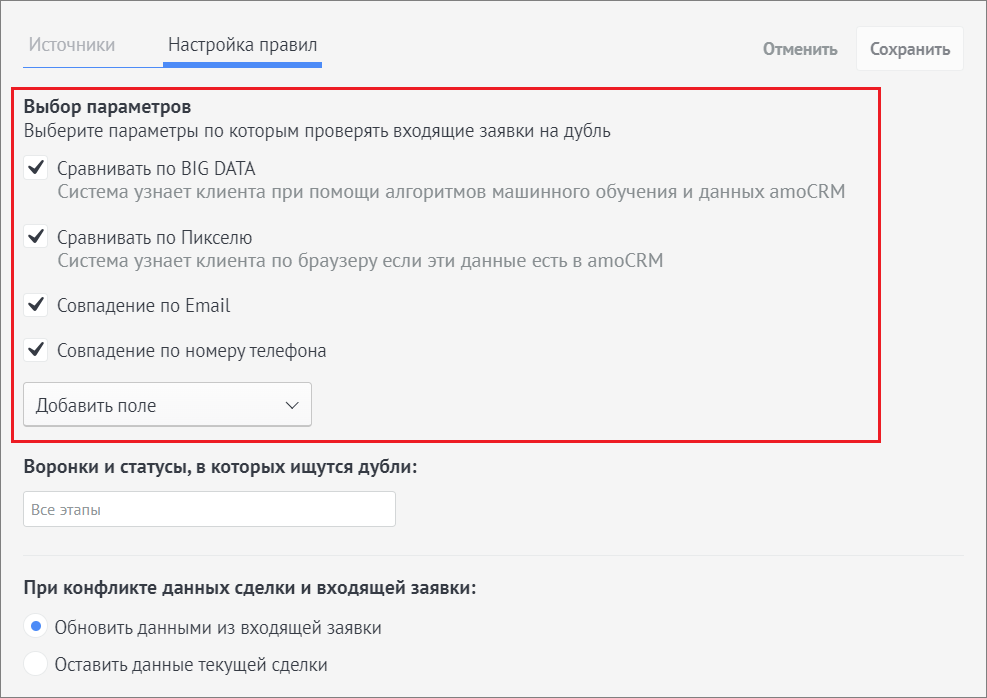The width and height of the screenshot is (987, 698).
Task: Select Оставить данные текущей сделки radio
Action: [36, 663]
